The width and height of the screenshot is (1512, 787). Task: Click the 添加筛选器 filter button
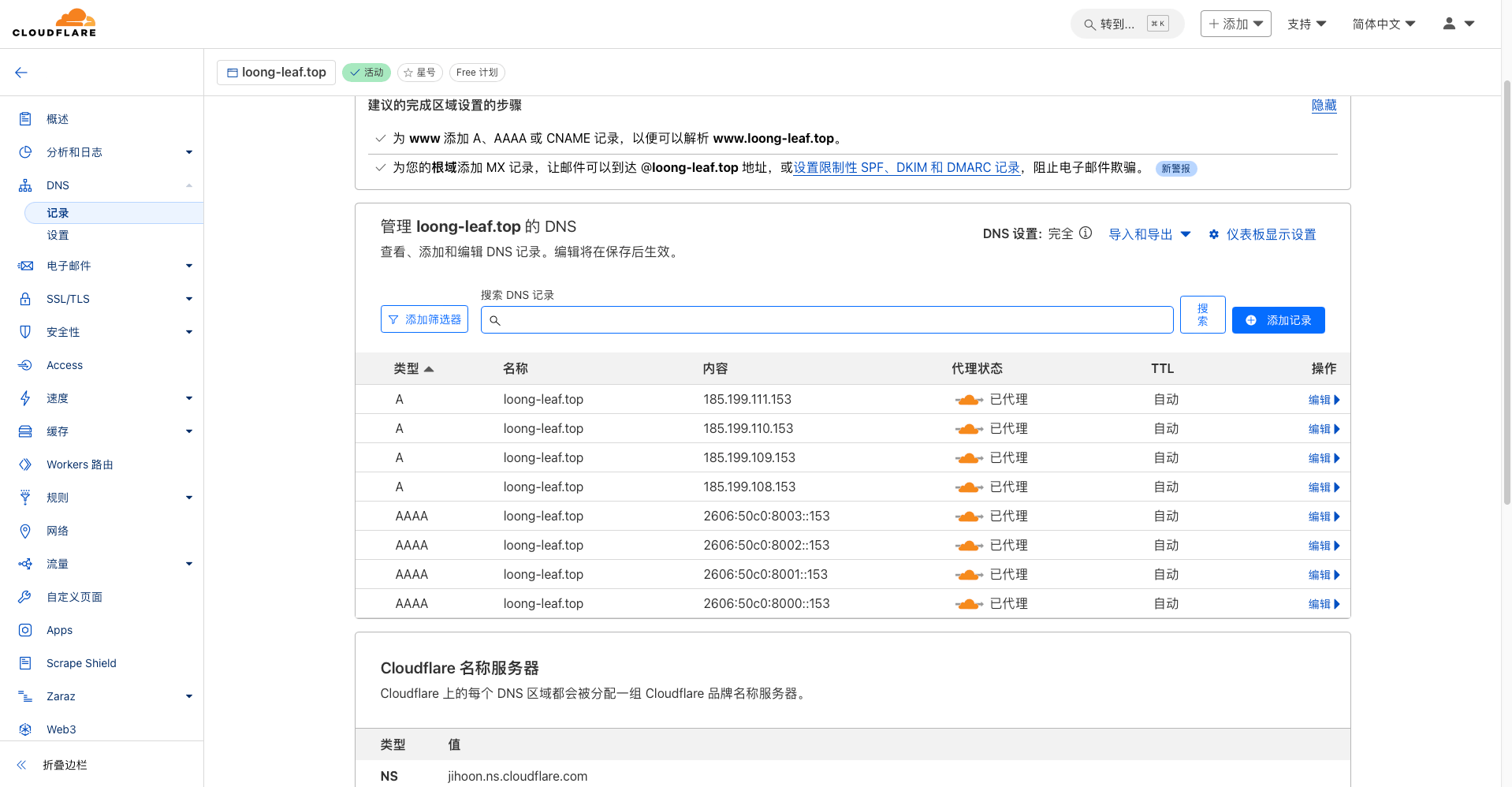click(424, 319)
